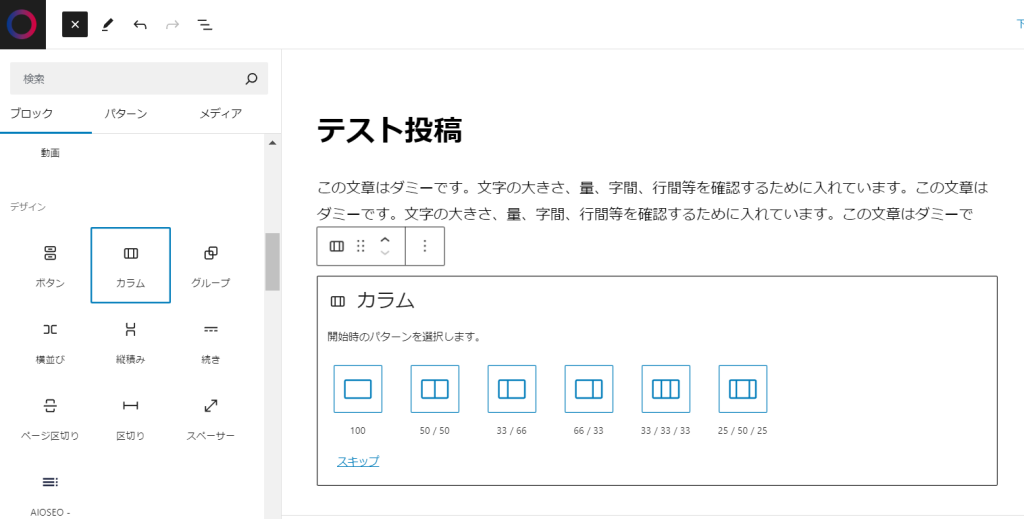Screen dimensions: 1024x519
Task: Click the column block type icon in toolbar
Action: click(337, 246)
